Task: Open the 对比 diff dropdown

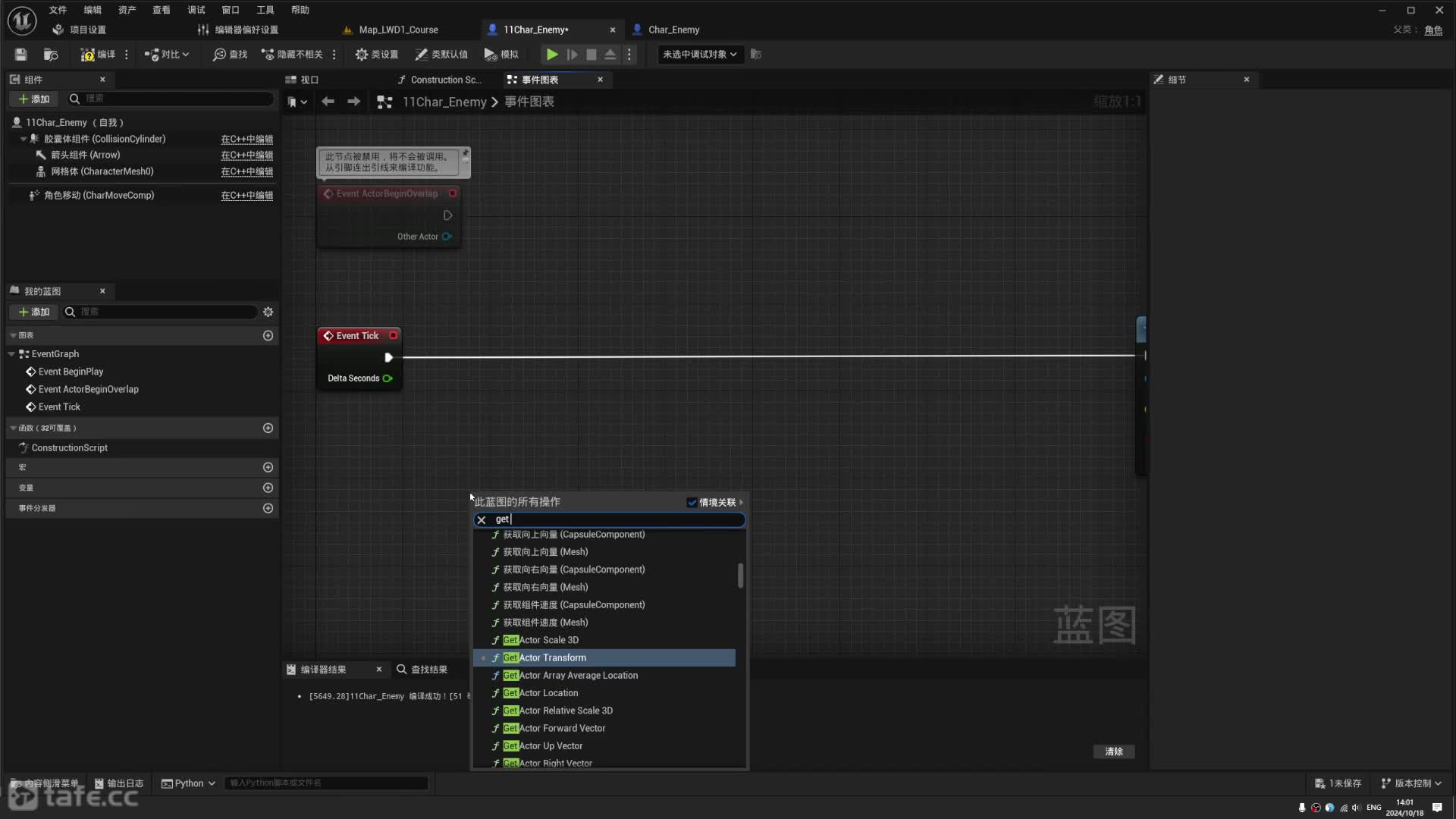Action: pyautogui.click(x=167, y=54)
